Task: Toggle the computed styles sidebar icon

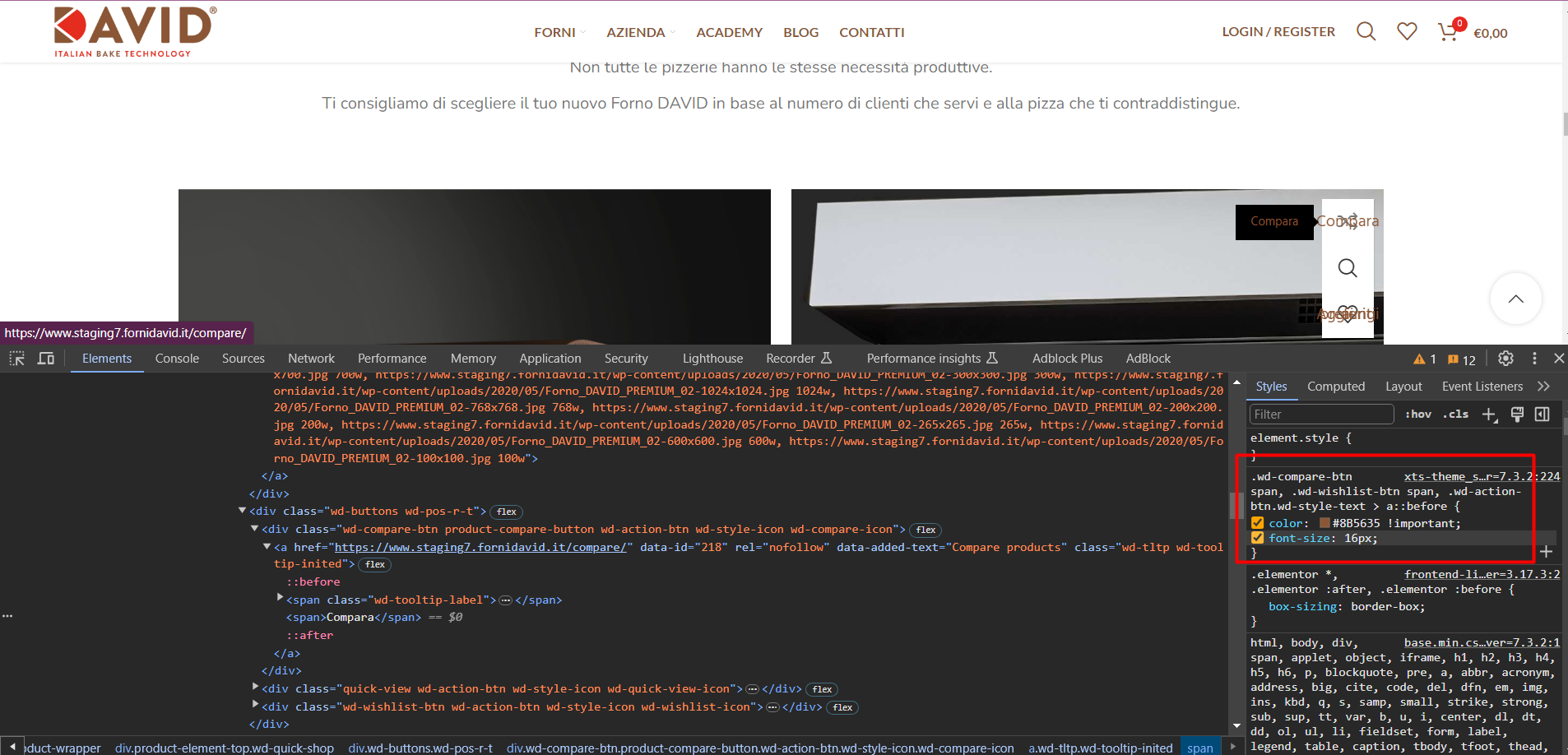Action: 1542,414
